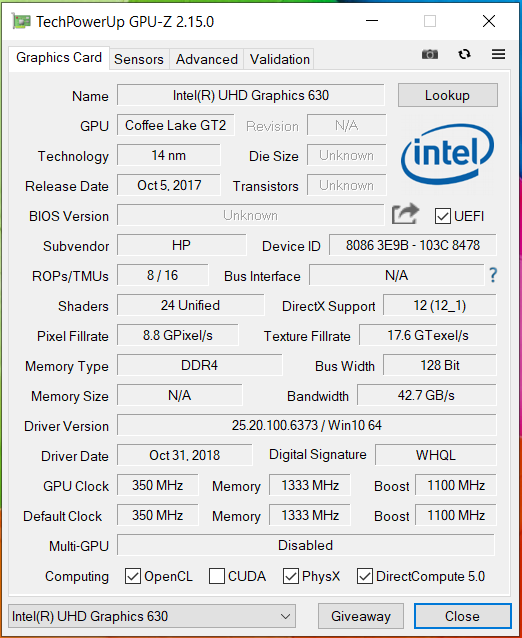The width and height of the screenshot is (522, 638).
Task: Click the refresh icon
Action: [x=464, y=54]
